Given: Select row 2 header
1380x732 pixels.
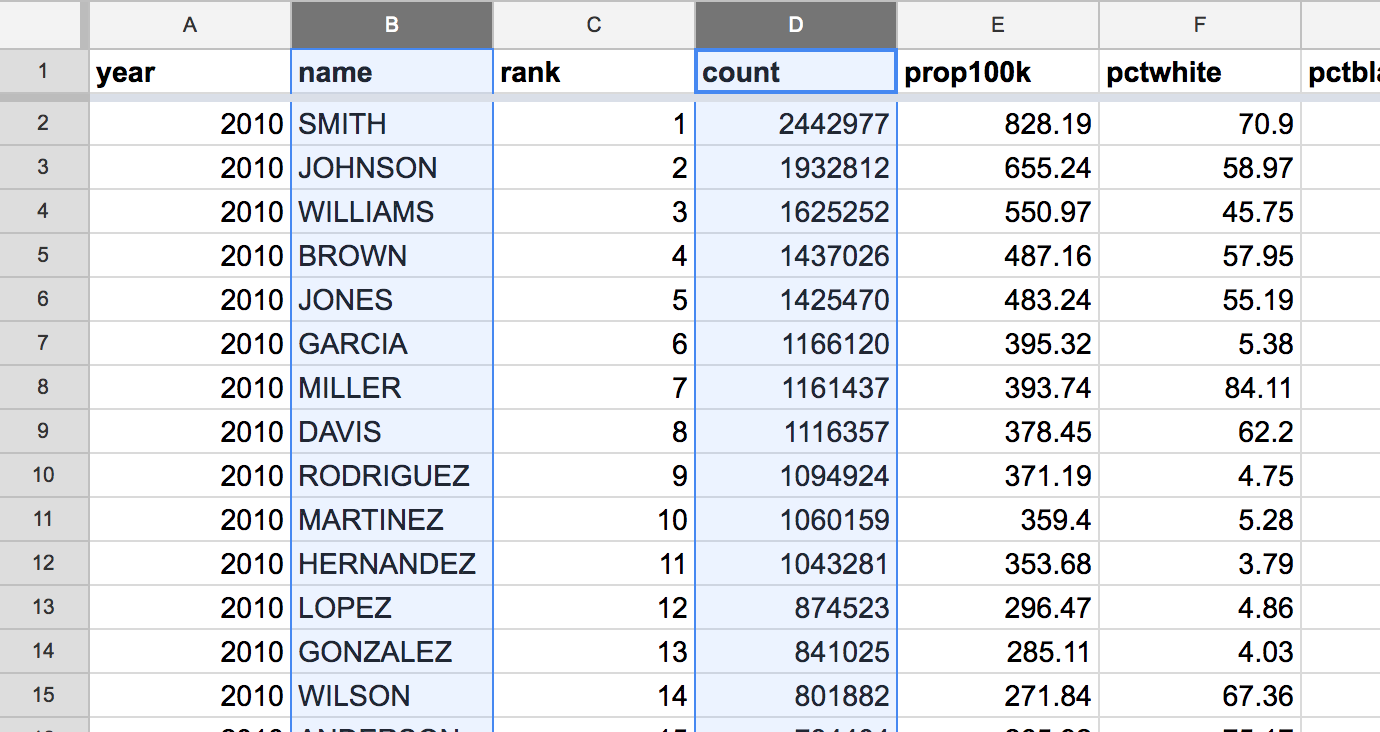Looking at the screenshot, I should coord(44,123).
